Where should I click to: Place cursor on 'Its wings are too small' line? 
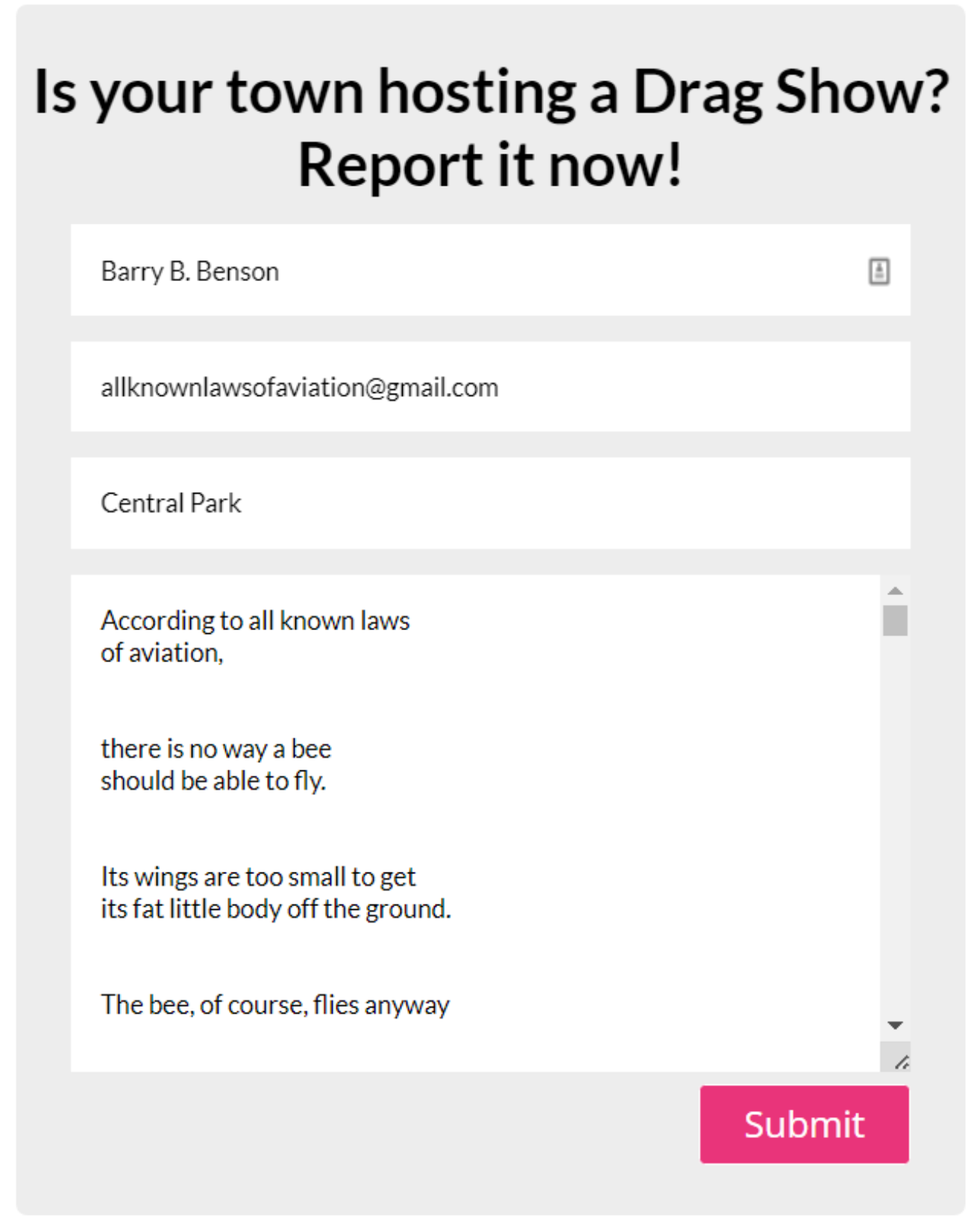point(258,877)
